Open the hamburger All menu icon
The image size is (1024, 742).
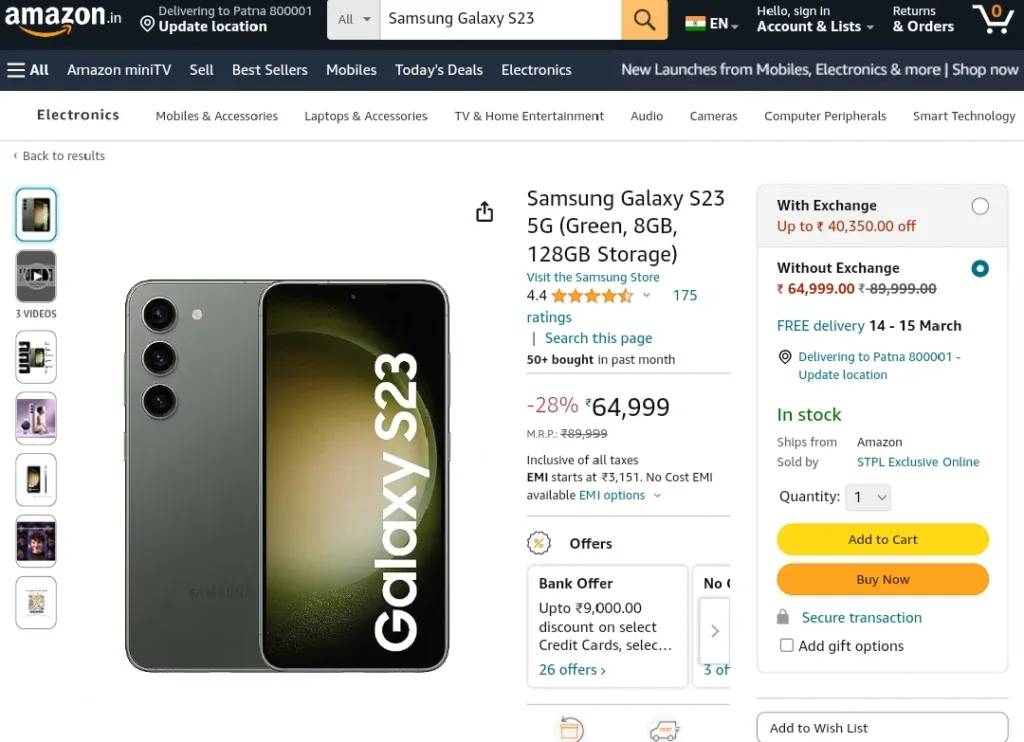point(16,70)
